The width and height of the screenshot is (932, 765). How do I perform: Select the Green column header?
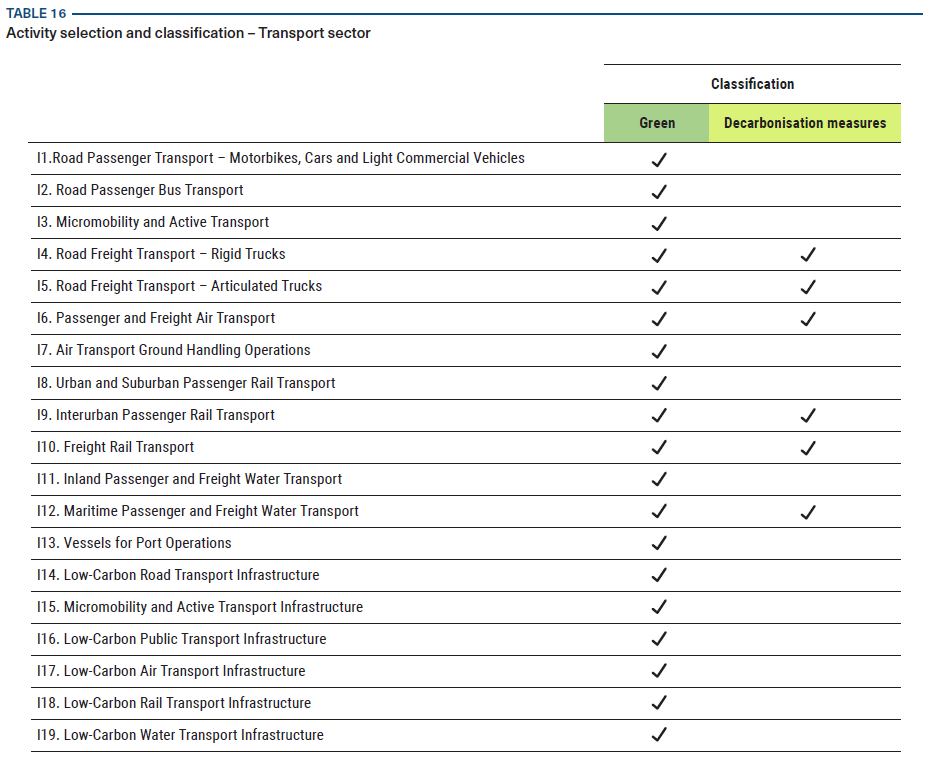tap(657, 123)
